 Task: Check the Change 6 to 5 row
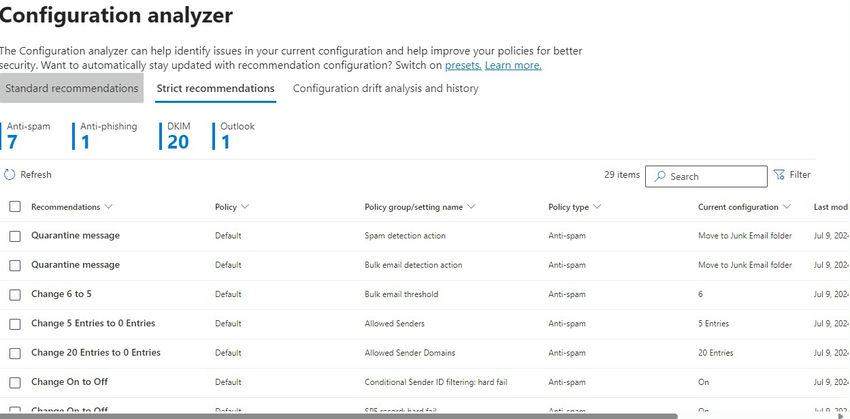pyautogui.click(x=15, y=295)
